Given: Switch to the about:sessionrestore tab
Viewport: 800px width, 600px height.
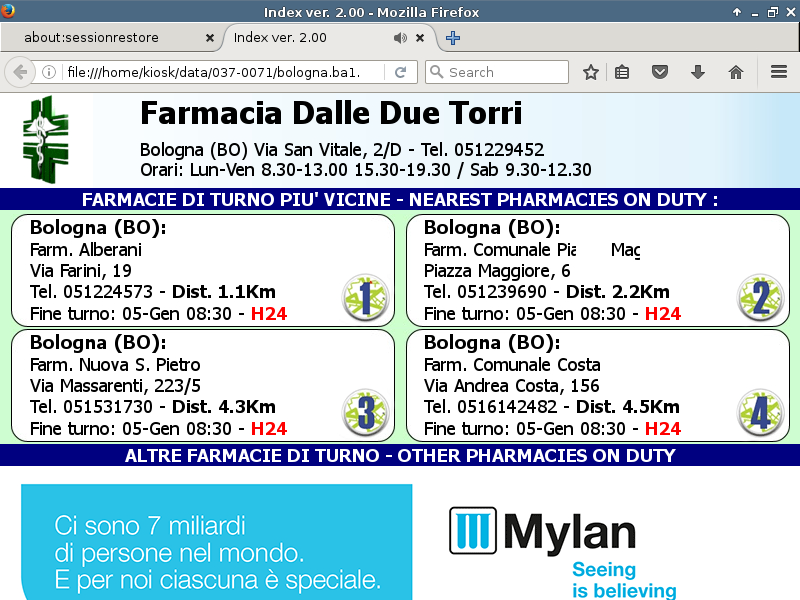Looking at the screenshot, I should click(x=105, y=38).
